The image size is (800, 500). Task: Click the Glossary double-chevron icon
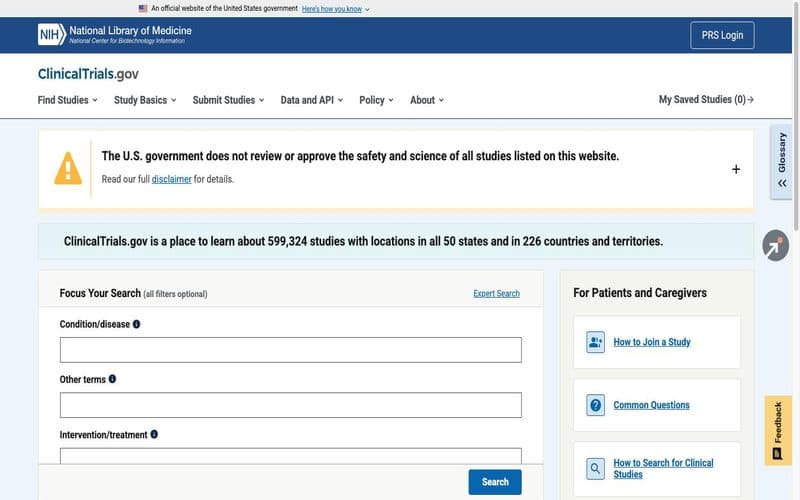pos(782,183)
